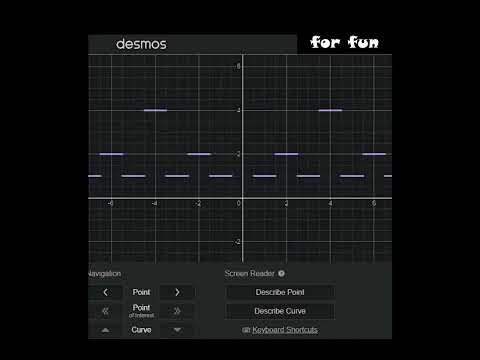Jump to previous point of interest
Image resolution: width=480 pixels, height=360 pixels.
tap(105, 311)
